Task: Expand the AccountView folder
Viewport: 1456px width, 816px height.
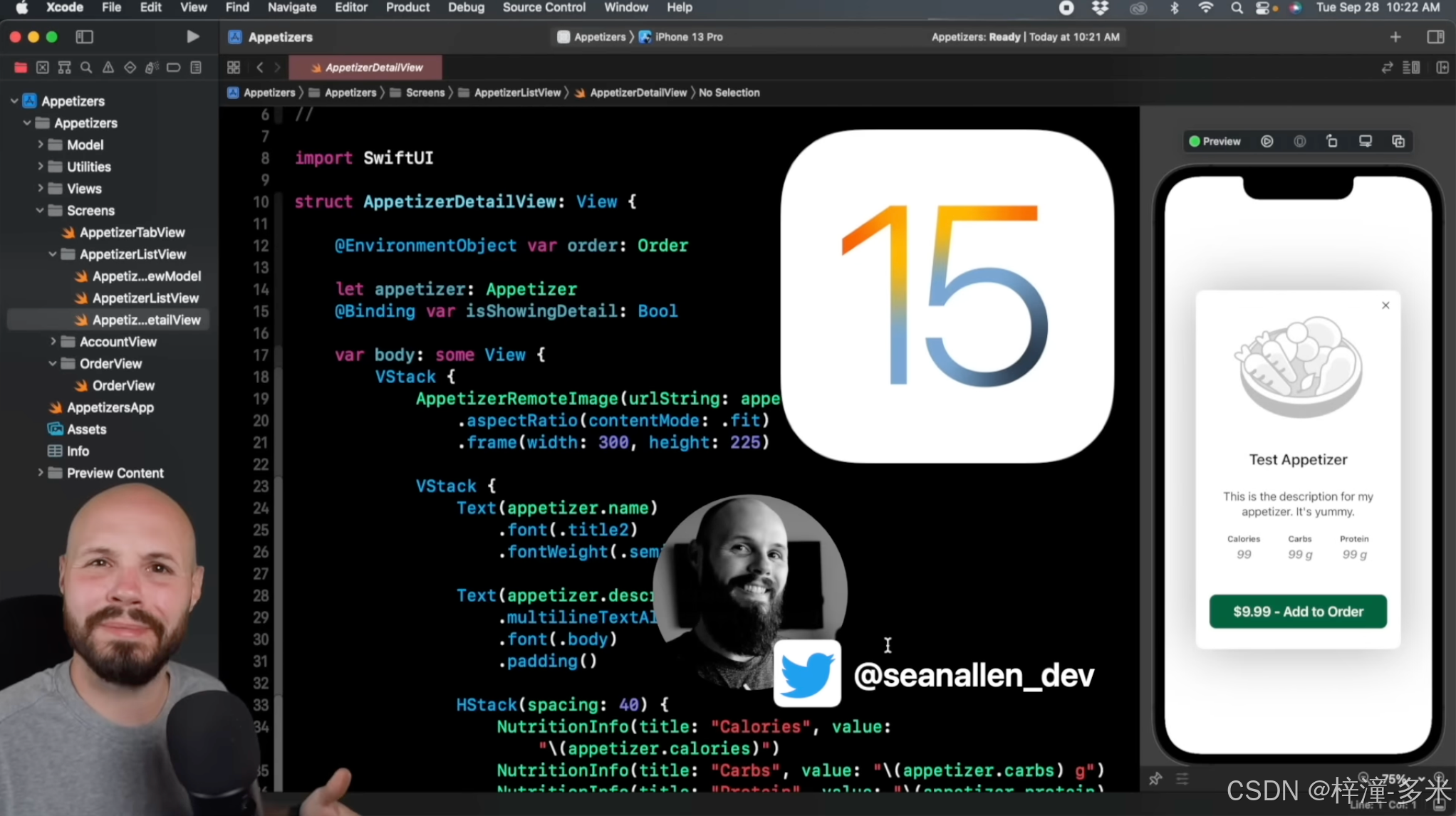Action: click(53, 342)
